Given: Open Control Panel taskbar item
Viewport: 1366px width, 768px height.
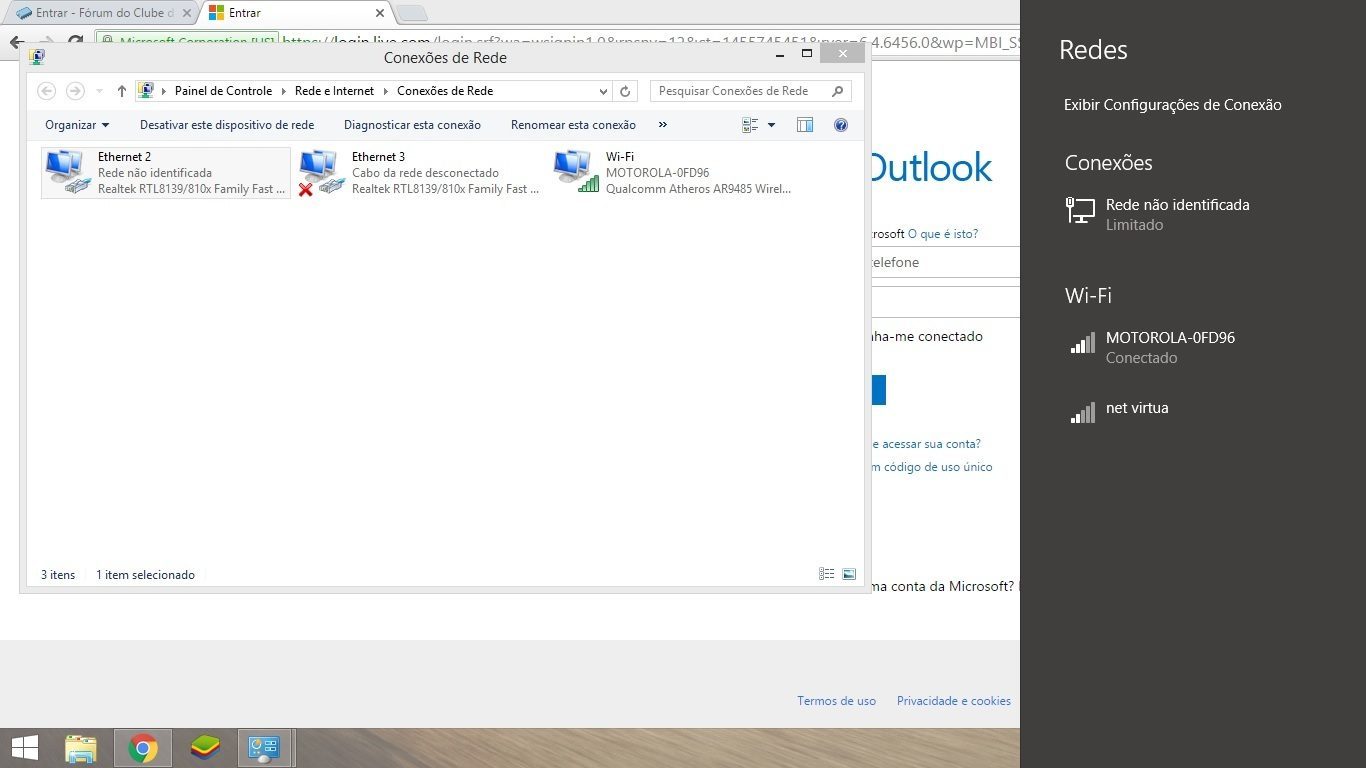Looking at the screenshot, I should [265, 748].
